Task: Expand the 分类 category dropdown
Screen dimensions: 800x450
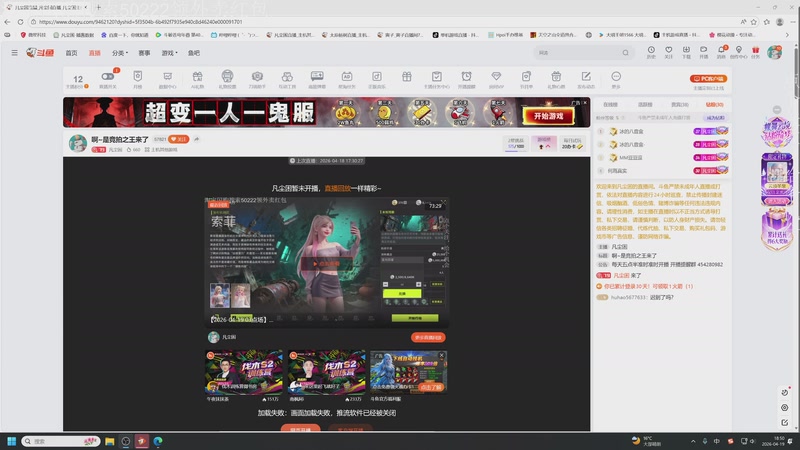Action: 120,53
